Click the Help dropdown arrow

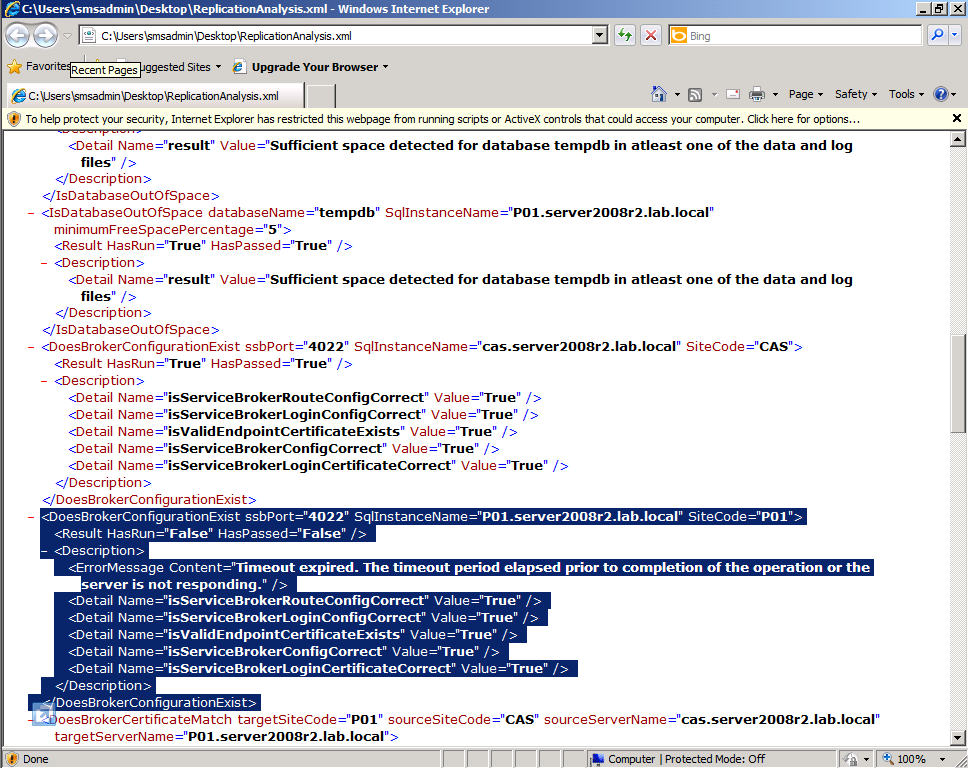point(954,94)
